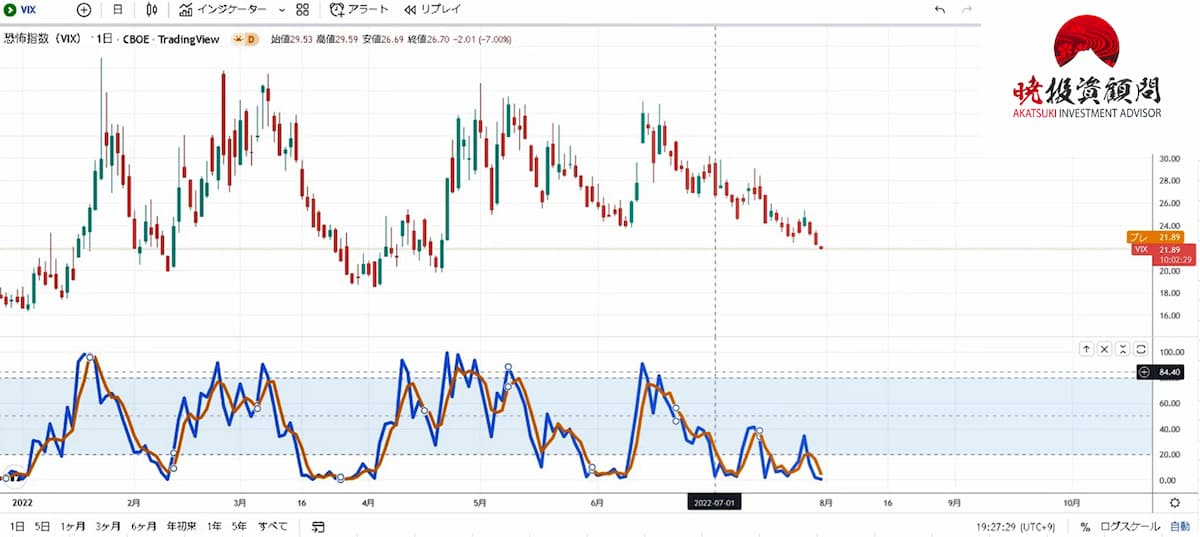
Task: Delete the stochastic indicator pane
Action: pyautogui.click(x=1104, y=349)
